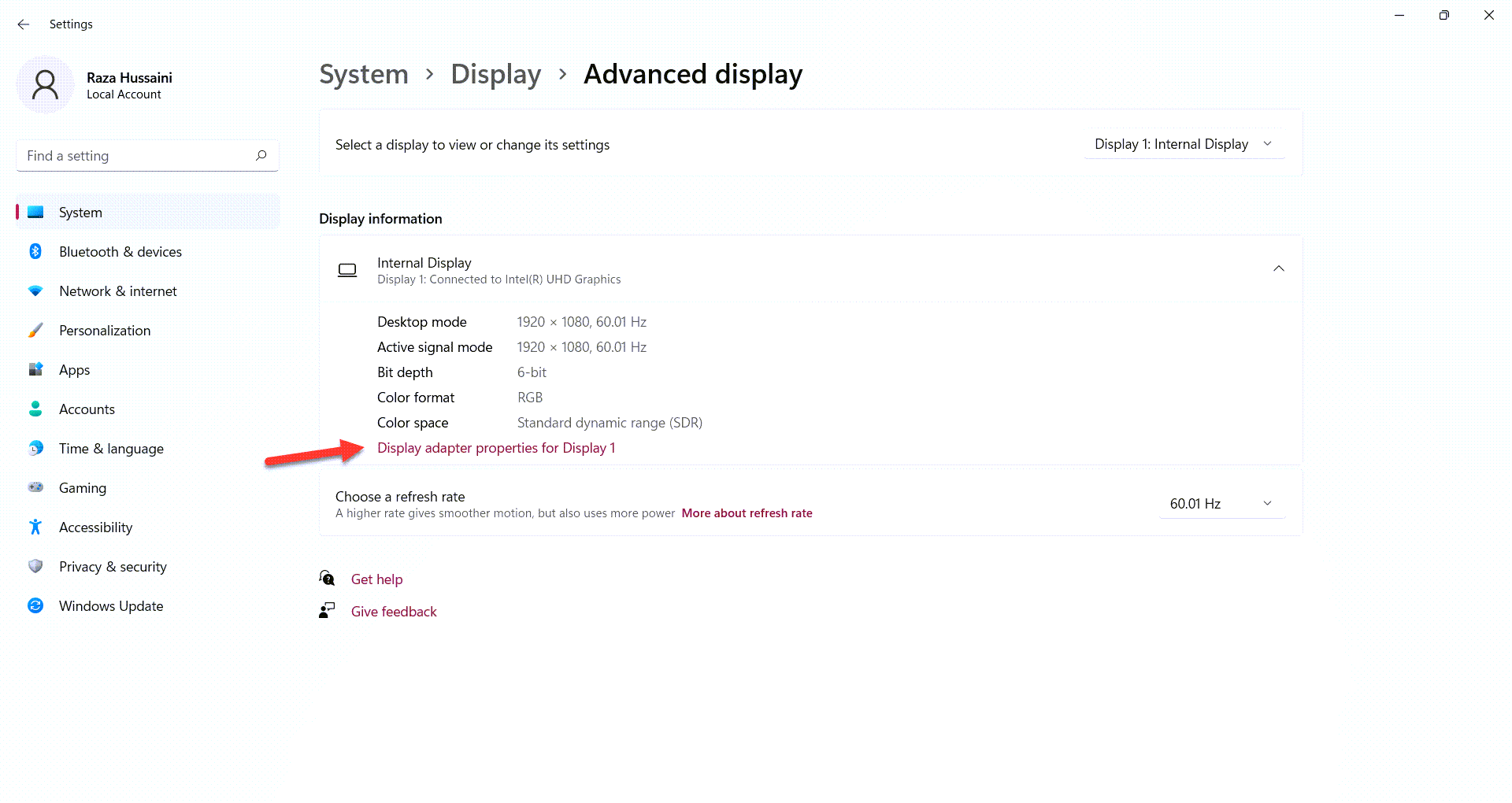Click the Accessibility figure icon
The width and height of the screenshot is (1512, 803).
pos(35,527)
